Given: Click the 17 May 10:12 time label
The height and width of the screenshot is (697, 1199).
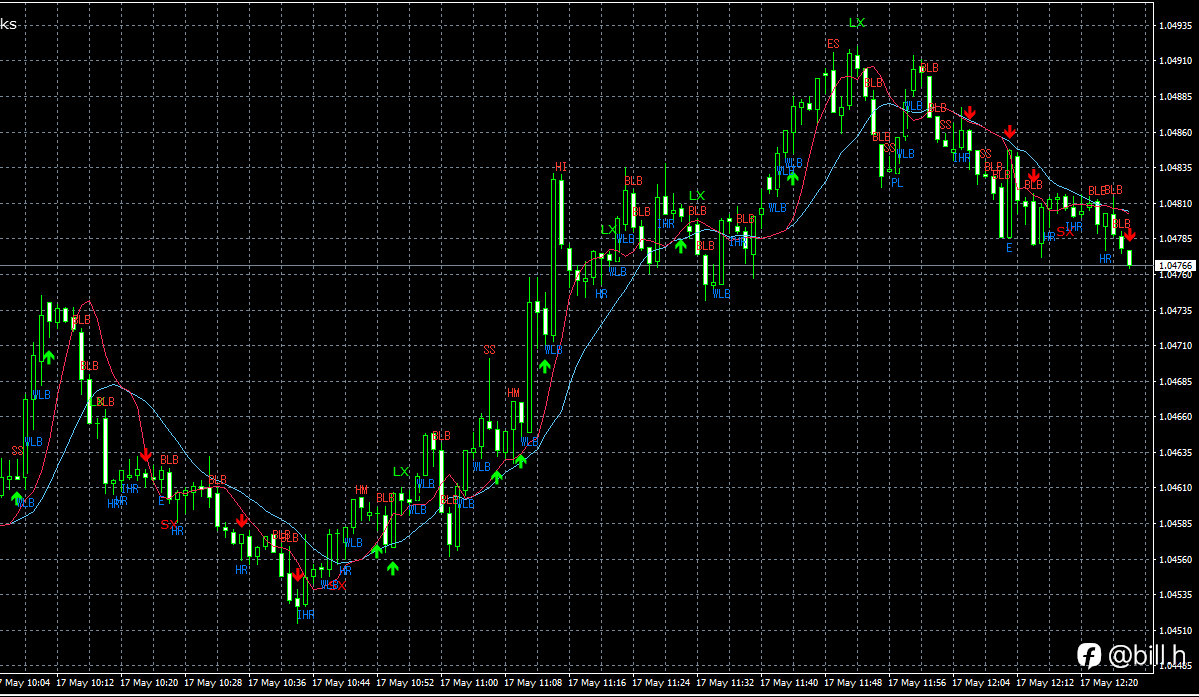Looking at the screenshot, I should 85,683.
